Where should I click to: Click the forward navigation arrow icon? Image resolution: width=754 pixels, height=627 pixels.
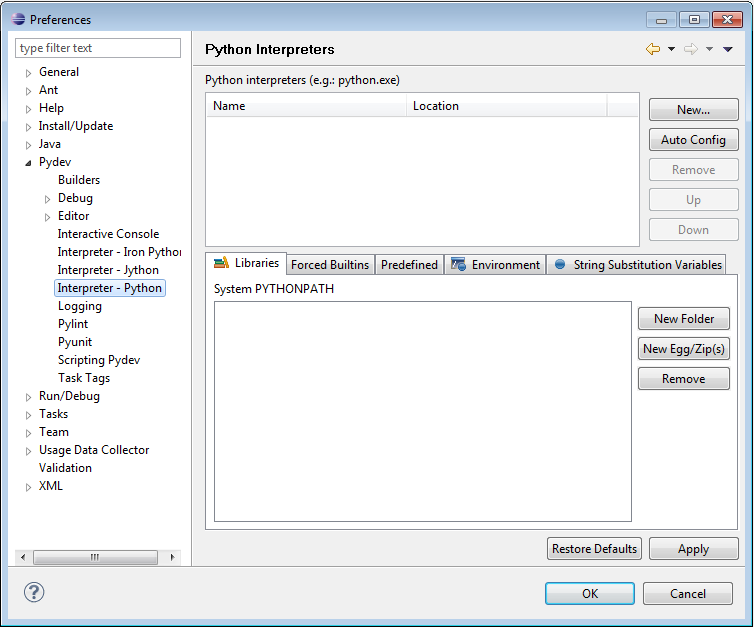point(690,49)
